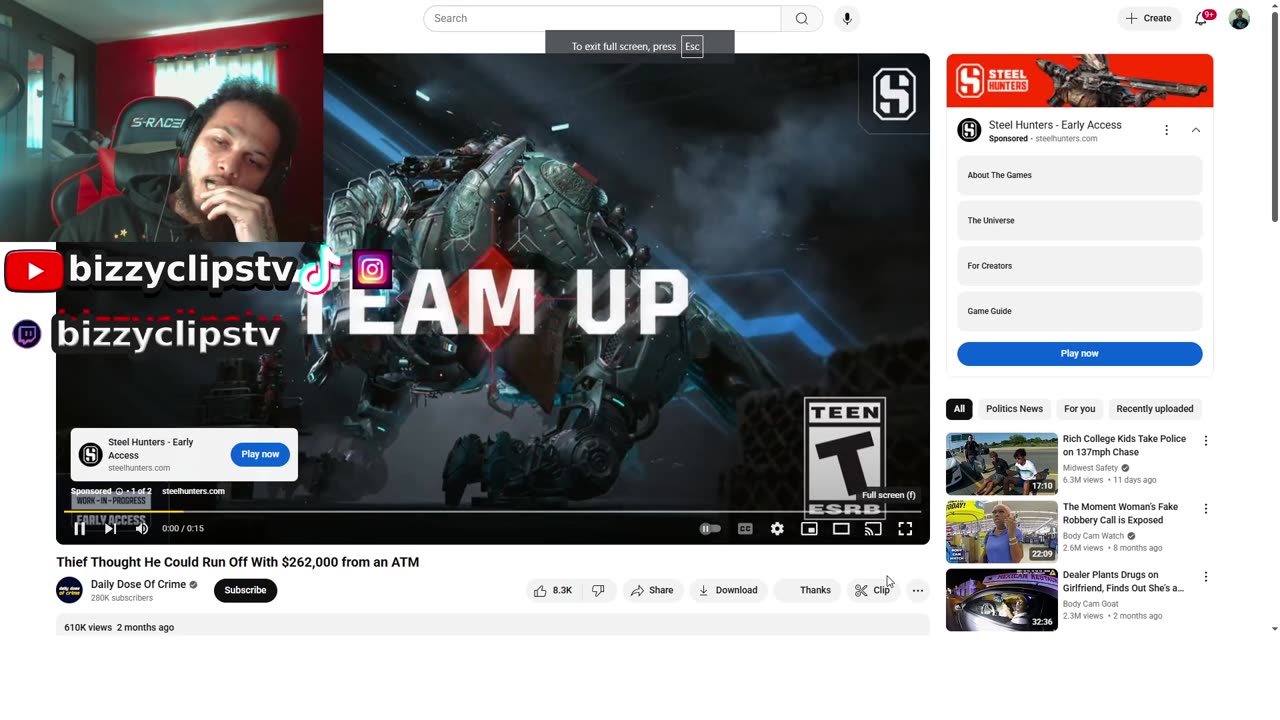Screen dimensions: 1280x720
Task: Select the Politics News filter chip
Action: pos(1014,408)
